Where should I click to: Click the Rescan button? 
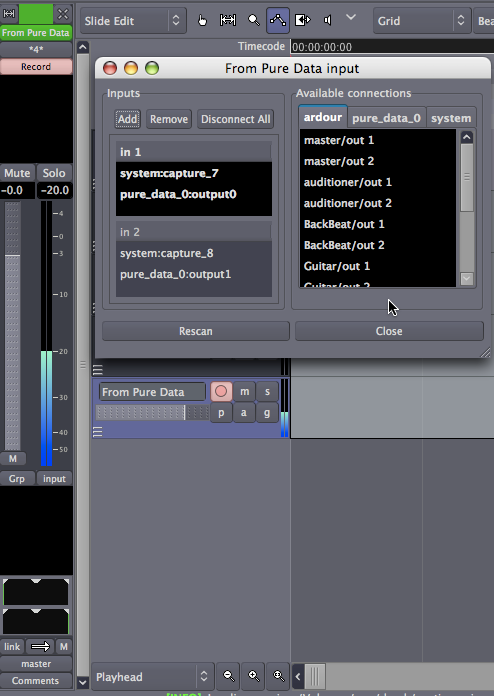tap(196, 331)
